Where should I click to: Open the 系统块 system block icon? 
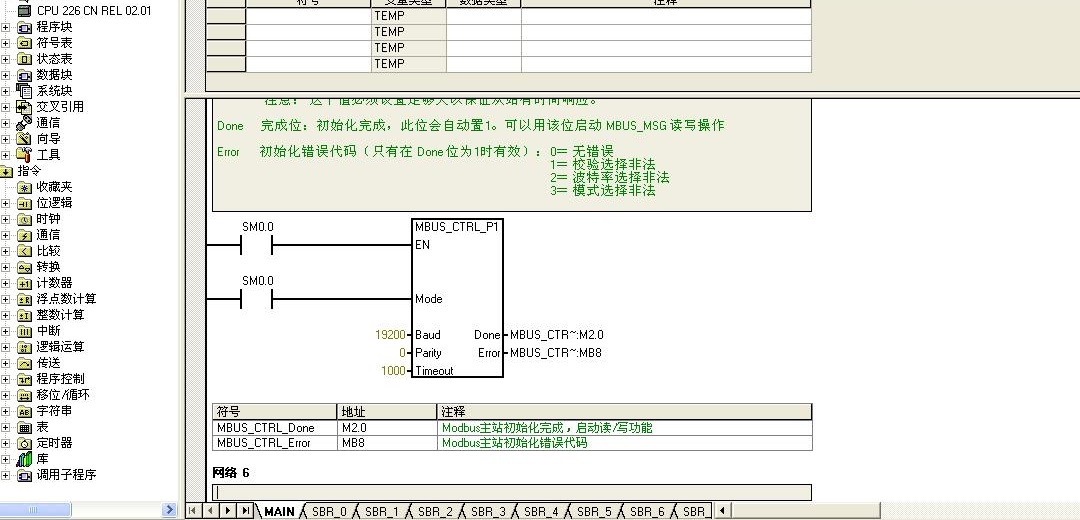pos(24,90)
